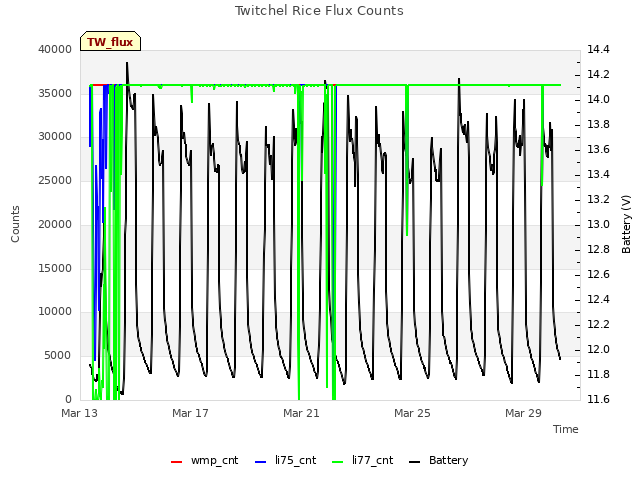
Task: Click the 12.0 battery axis label
Action: click(x=598, y=349)
